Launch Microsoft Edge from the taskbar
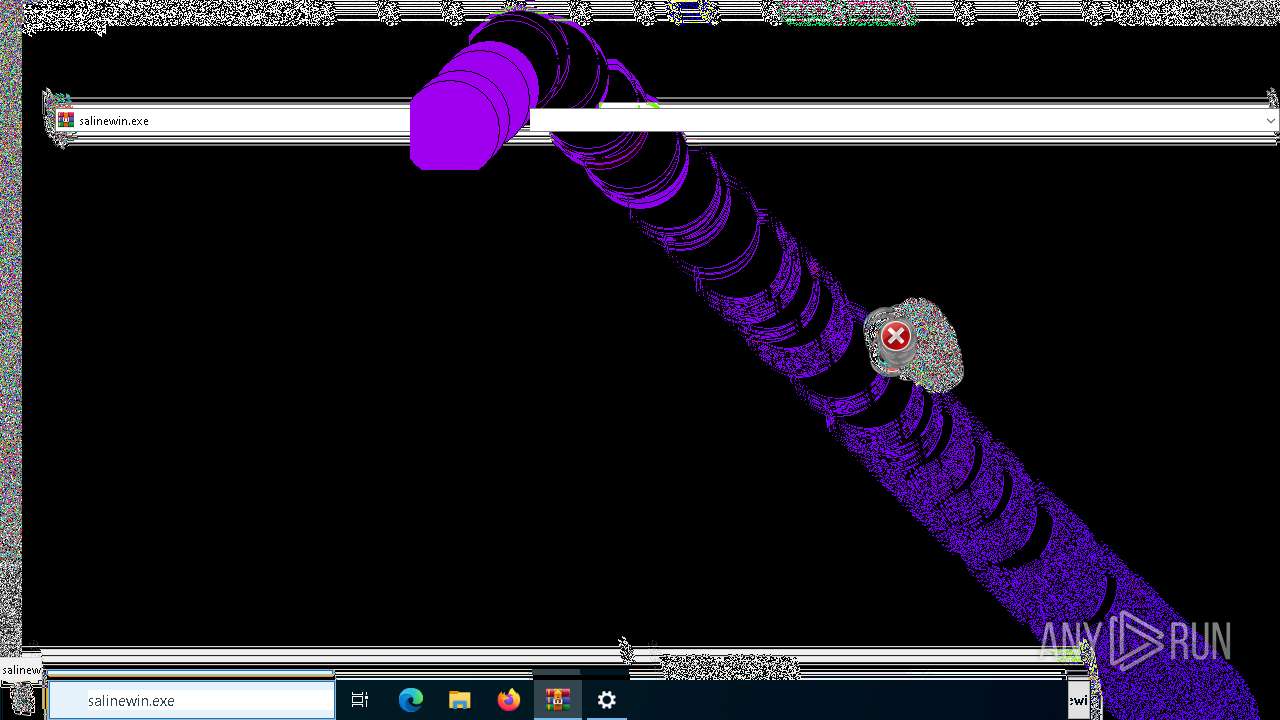This screenshot has width=1280, height=720. (411, 701)
